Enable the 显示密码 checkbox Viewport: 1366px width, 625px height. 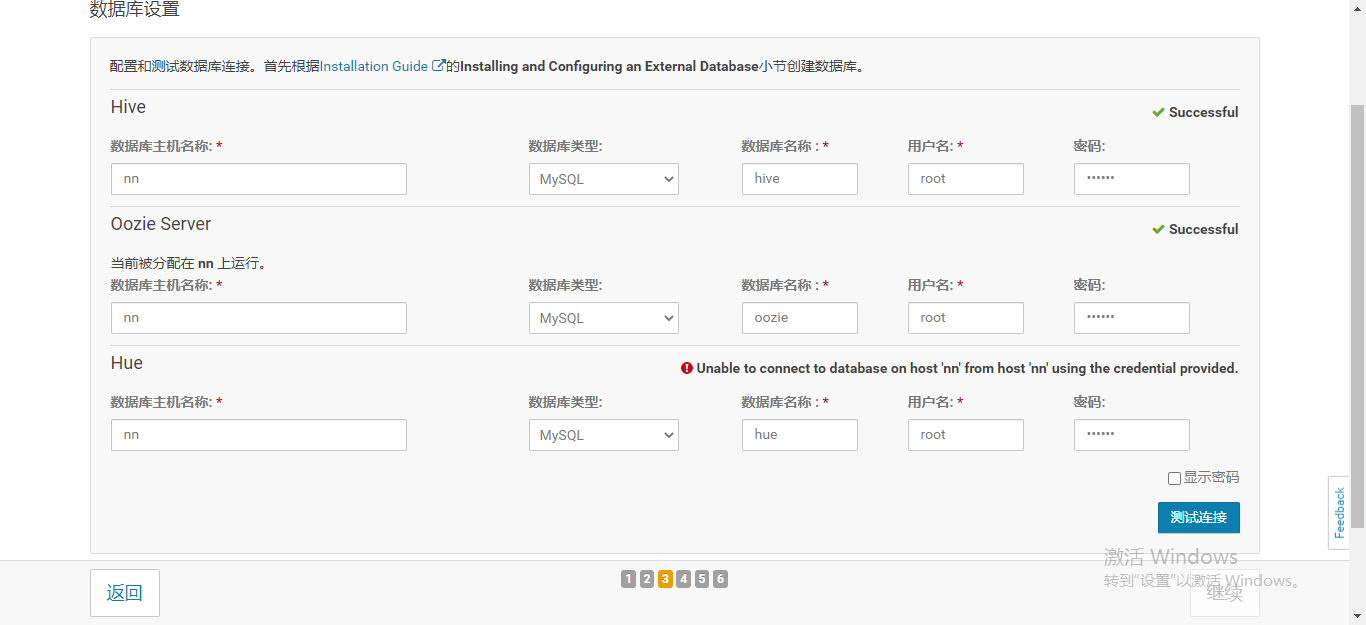click(x=1174, y=479)
